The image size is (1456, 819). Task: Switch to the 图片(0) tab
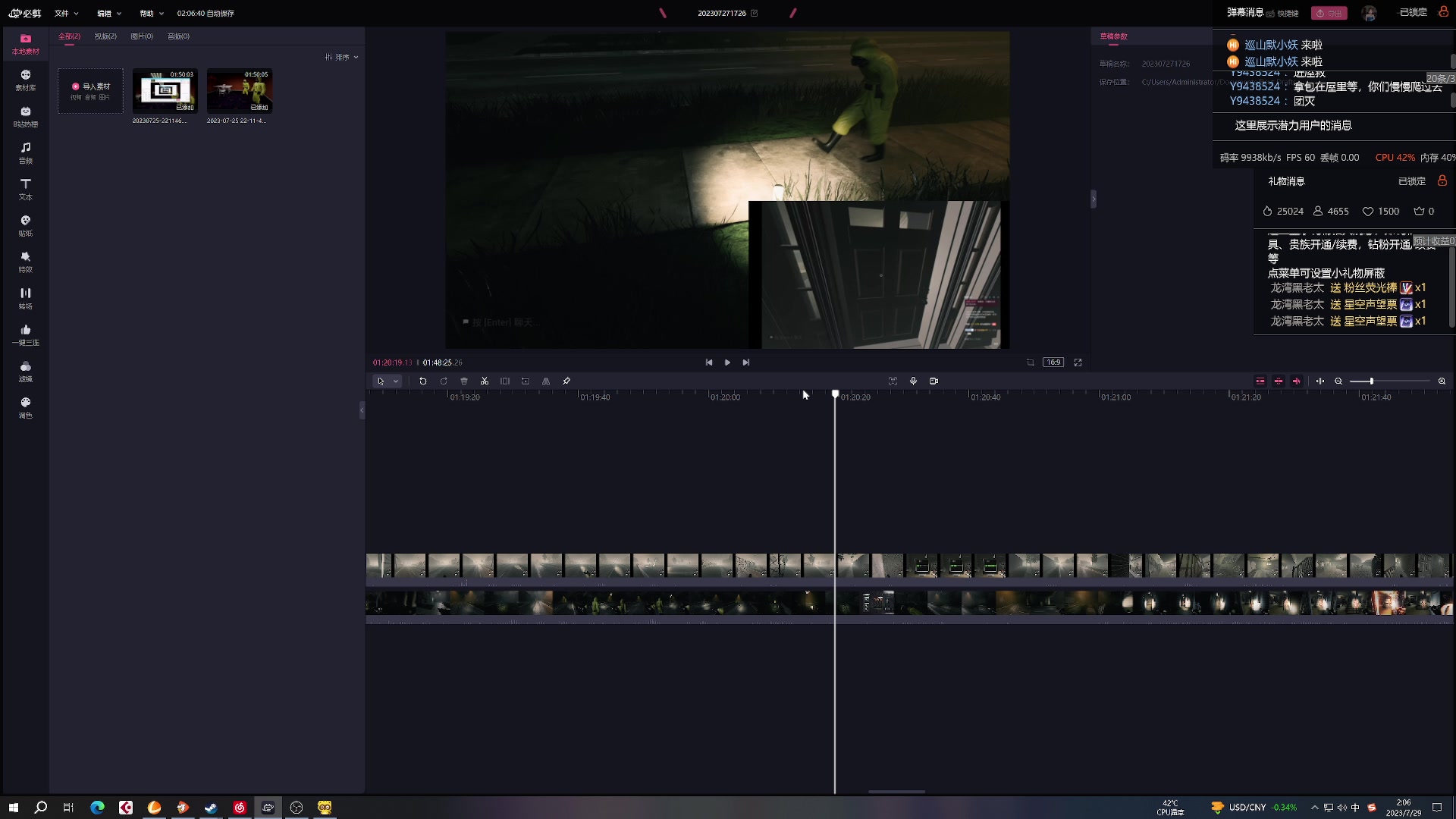tap(142, 36)
